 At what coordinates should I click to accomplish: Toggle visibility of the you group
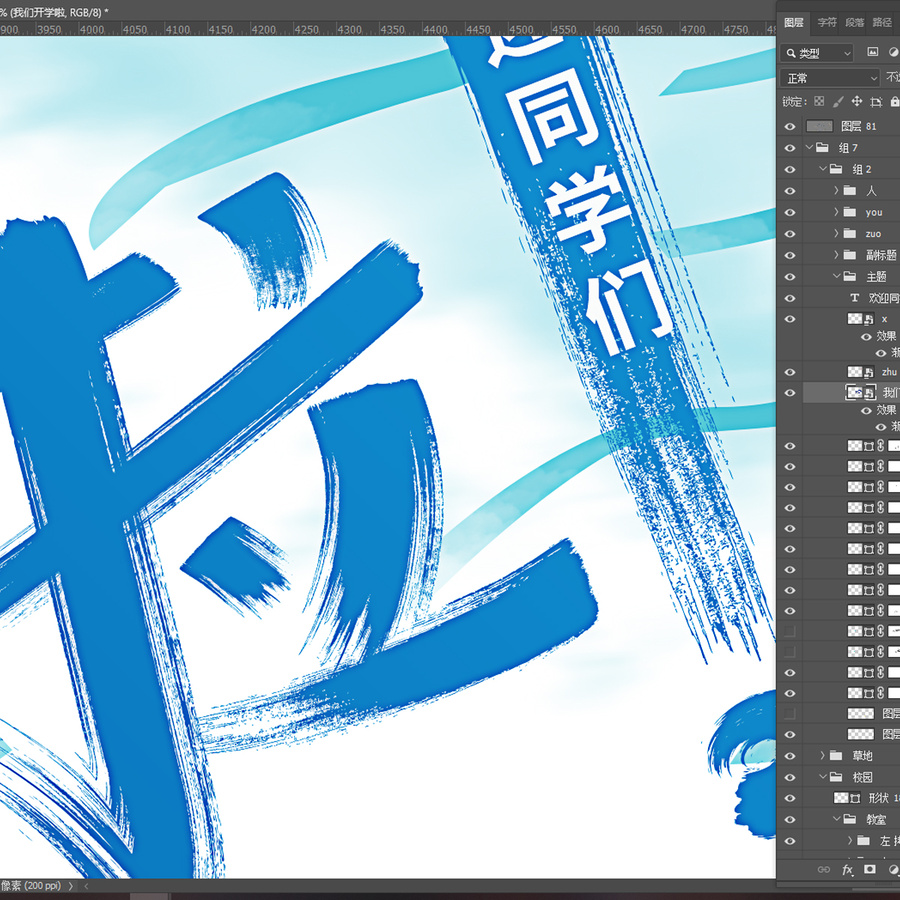pyautogui.click(x=790, y=212)
